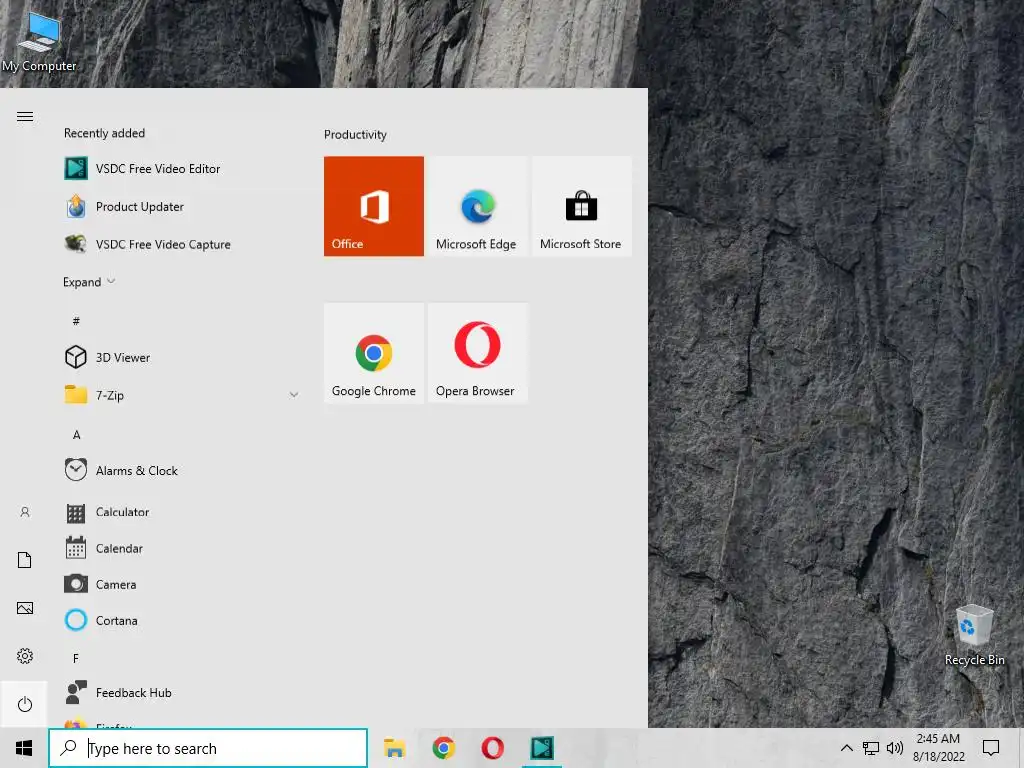Open Documents from the Start sidebar
The height and width of the screenshot is (768, 1024).
point(25,560)
